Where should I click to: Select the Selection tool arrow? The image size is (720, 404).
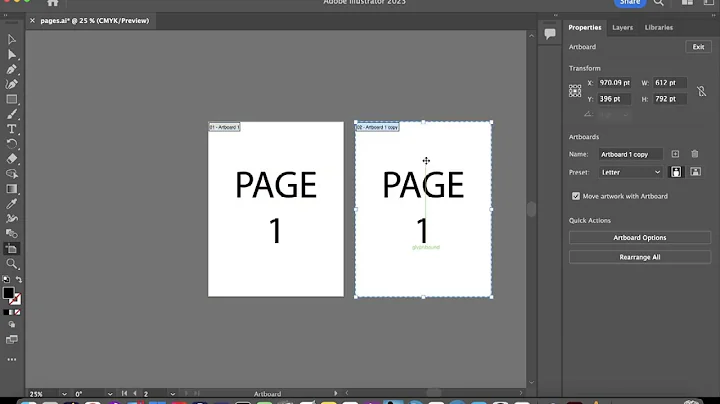[11, 39]
